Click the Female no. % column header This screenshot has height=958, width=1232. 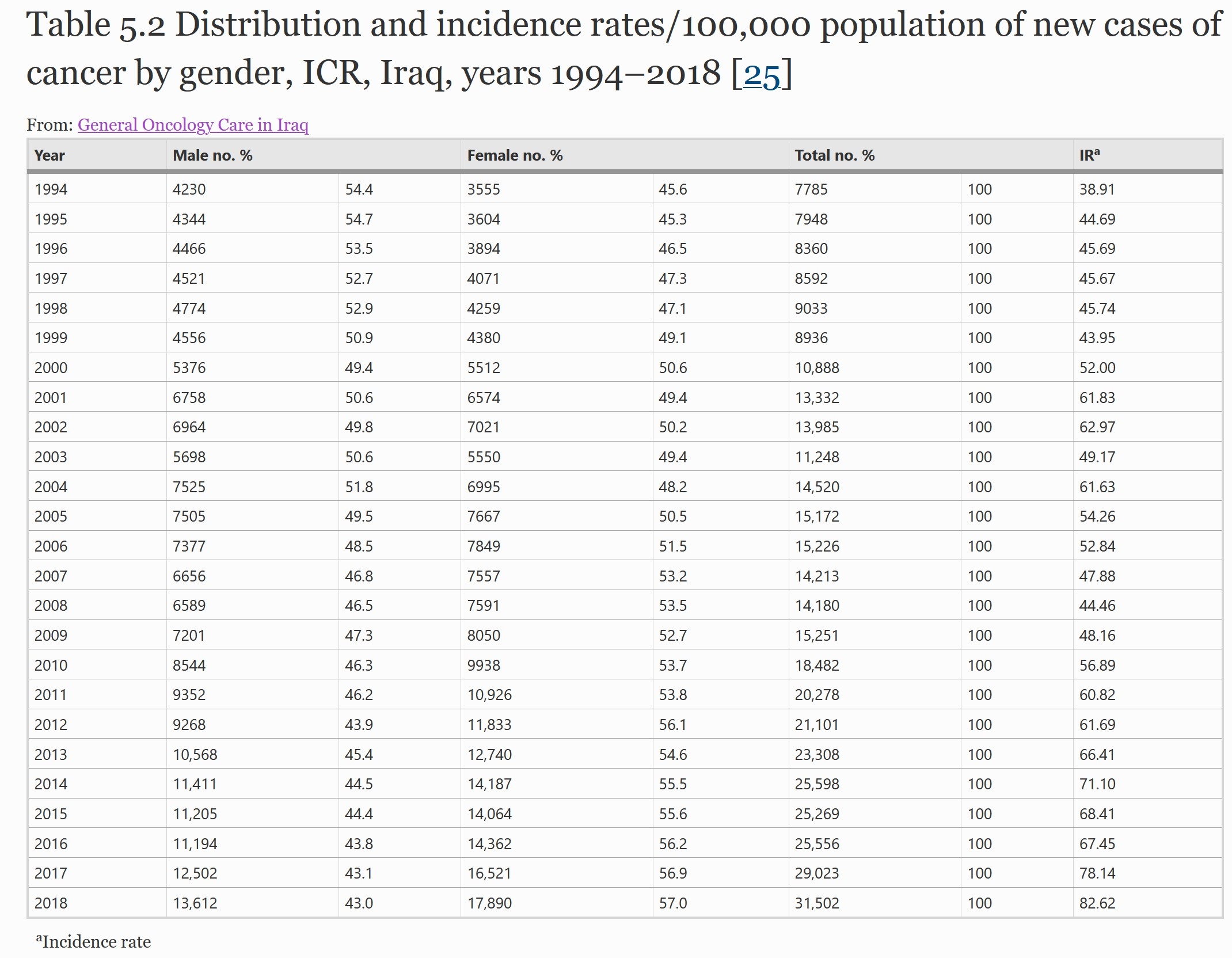coord(515,155)
